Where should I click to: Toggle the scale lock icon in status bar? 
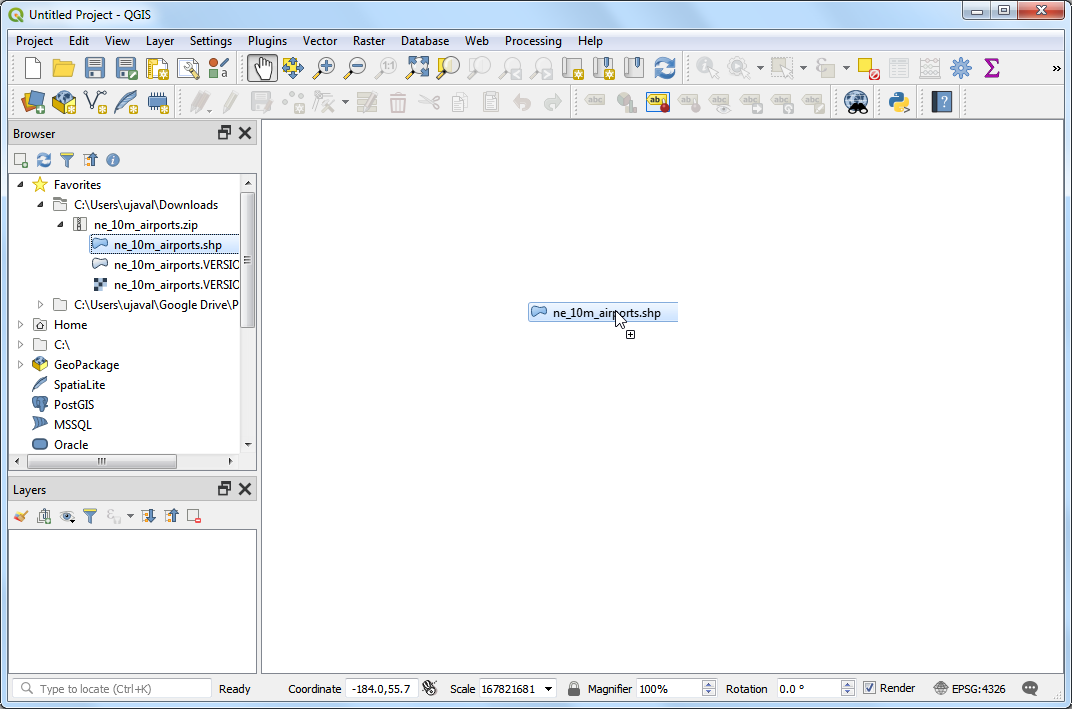[x=574, y=688]
